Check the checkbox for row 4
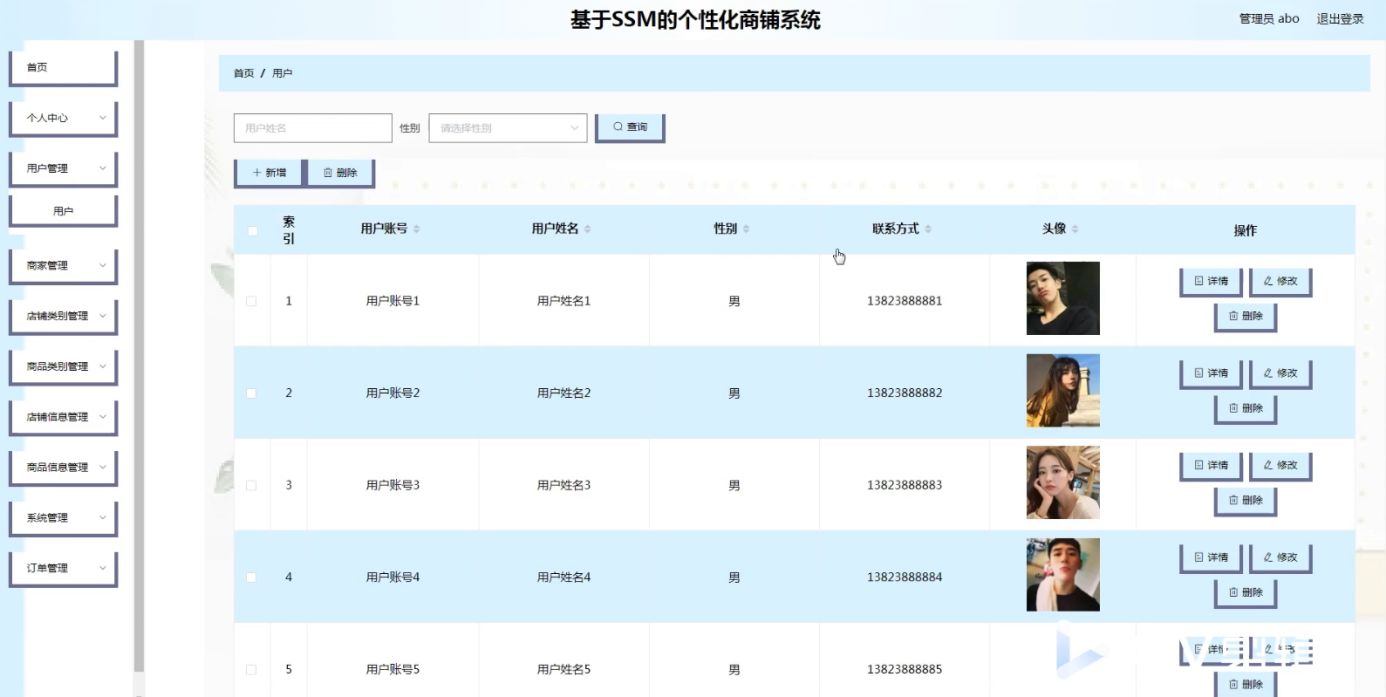Image resolution: width=1386 pixels, height=697 pixels. [x=252, y=577]
